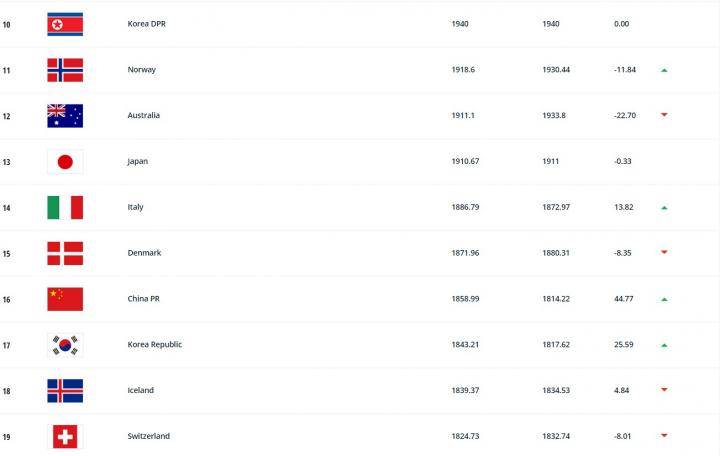
Task: Open the Norway team link
Action: pyautogui.click(x=141, y=70)
